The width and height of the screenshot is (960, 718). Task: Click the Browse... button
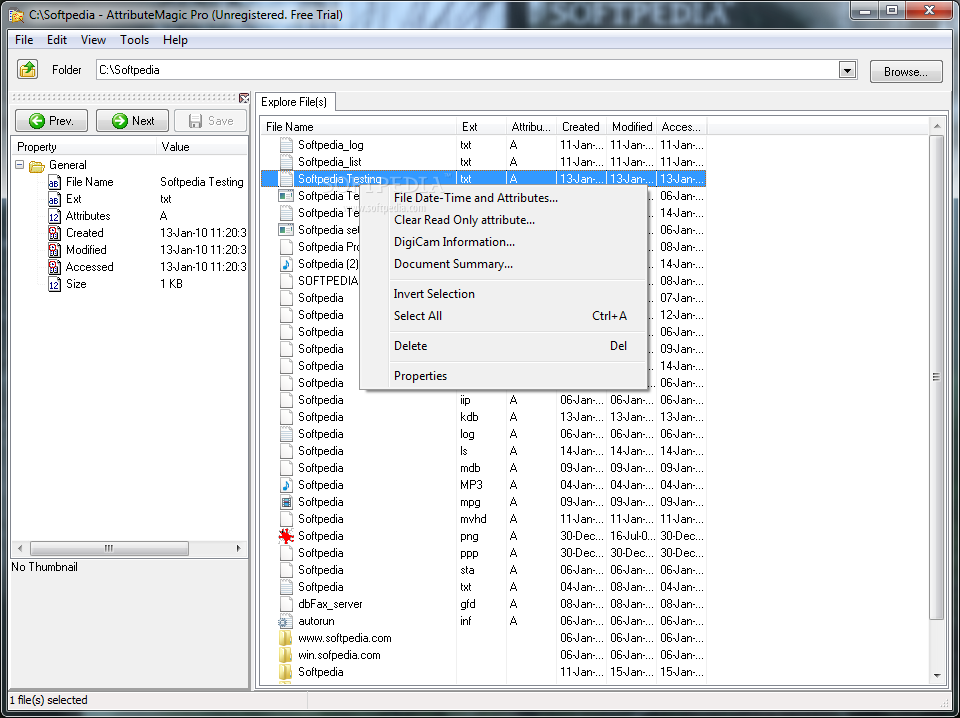(906, 72)
